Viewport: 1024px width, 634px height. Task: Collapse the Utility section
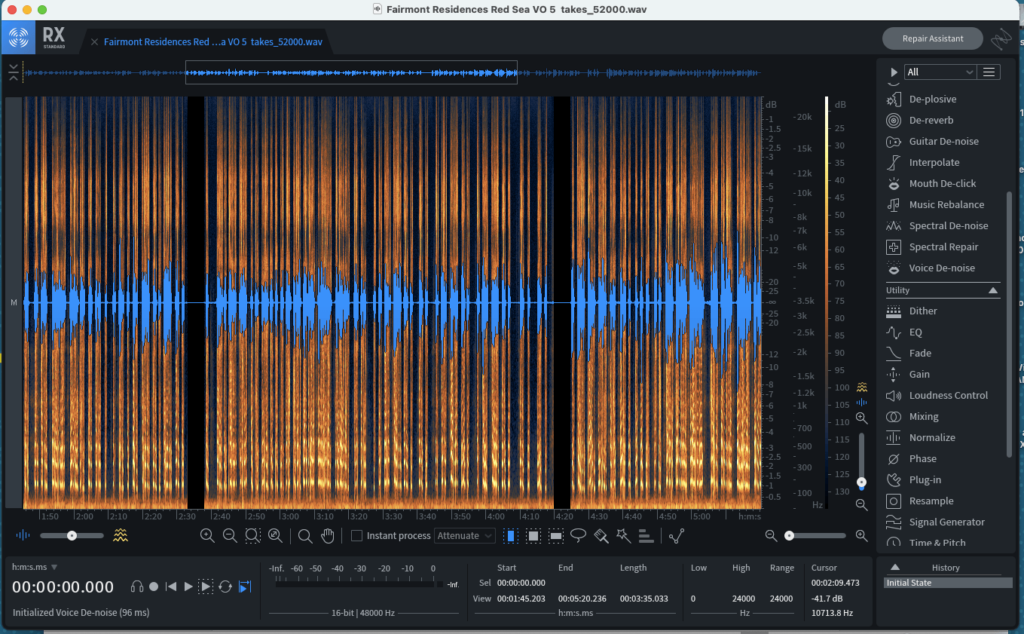click(993, 290)
